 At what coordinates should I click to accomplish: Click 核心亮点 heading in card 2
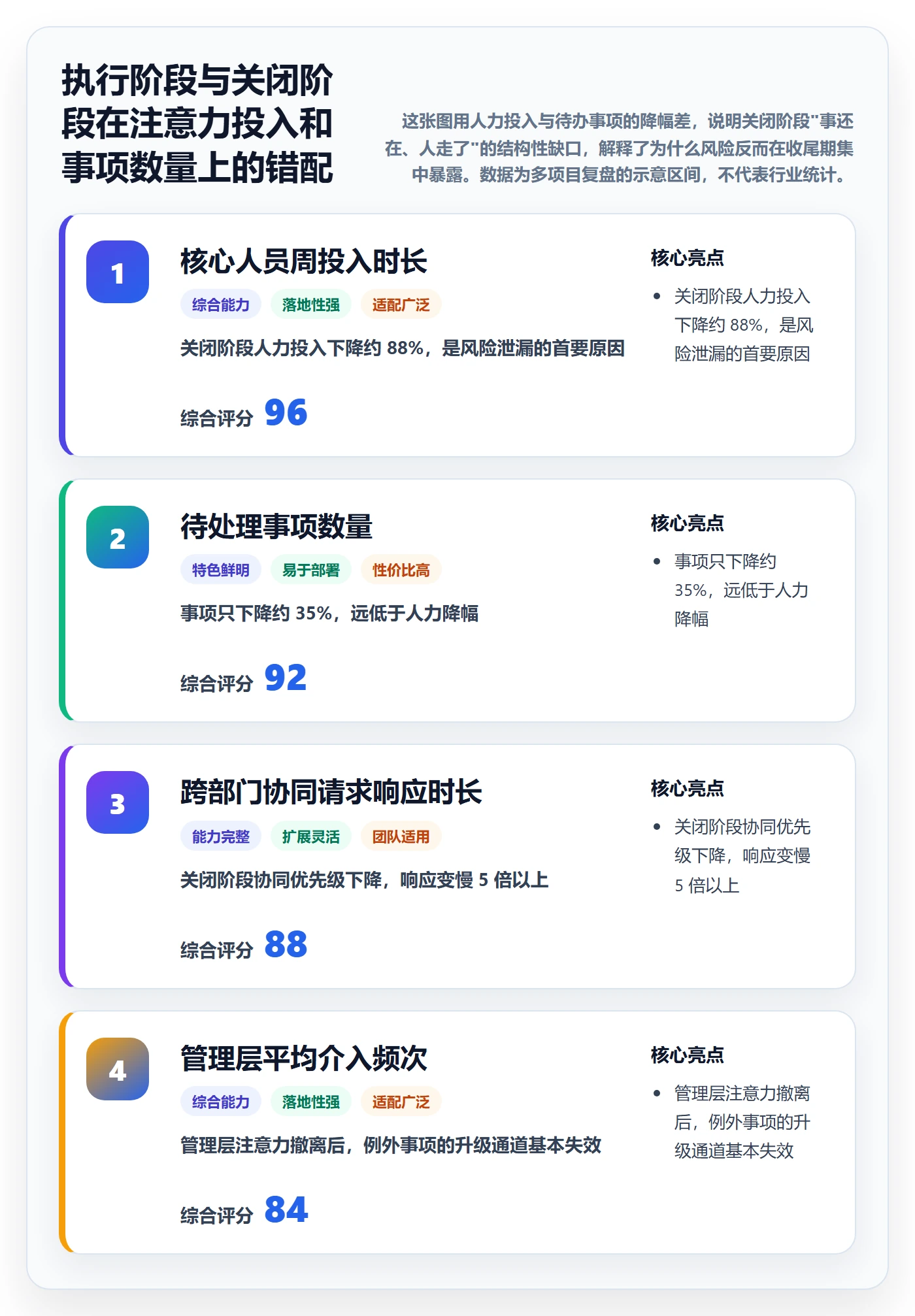point(688,523)
